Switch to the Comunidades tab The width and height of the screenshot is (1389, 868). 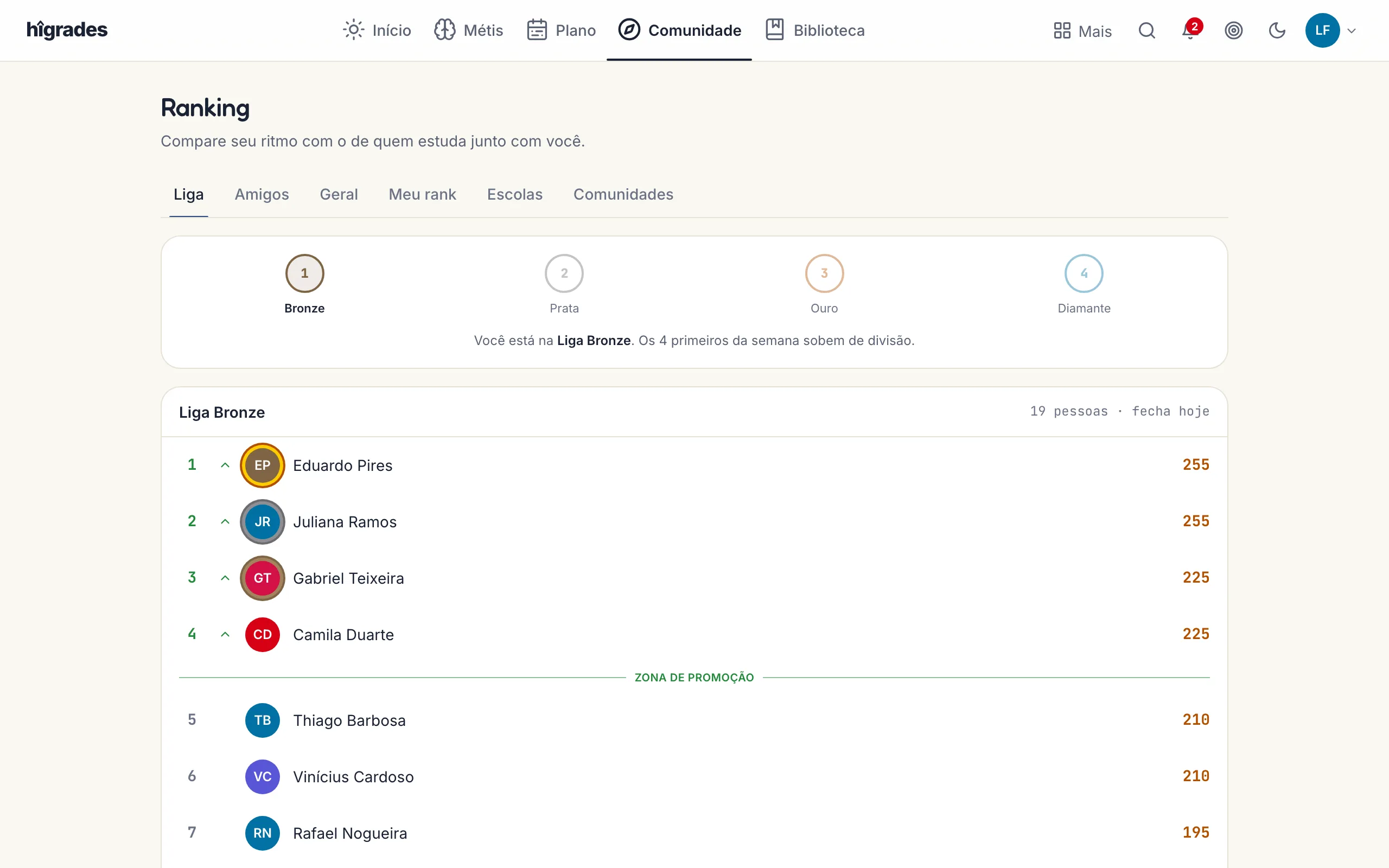pos(623,195)
